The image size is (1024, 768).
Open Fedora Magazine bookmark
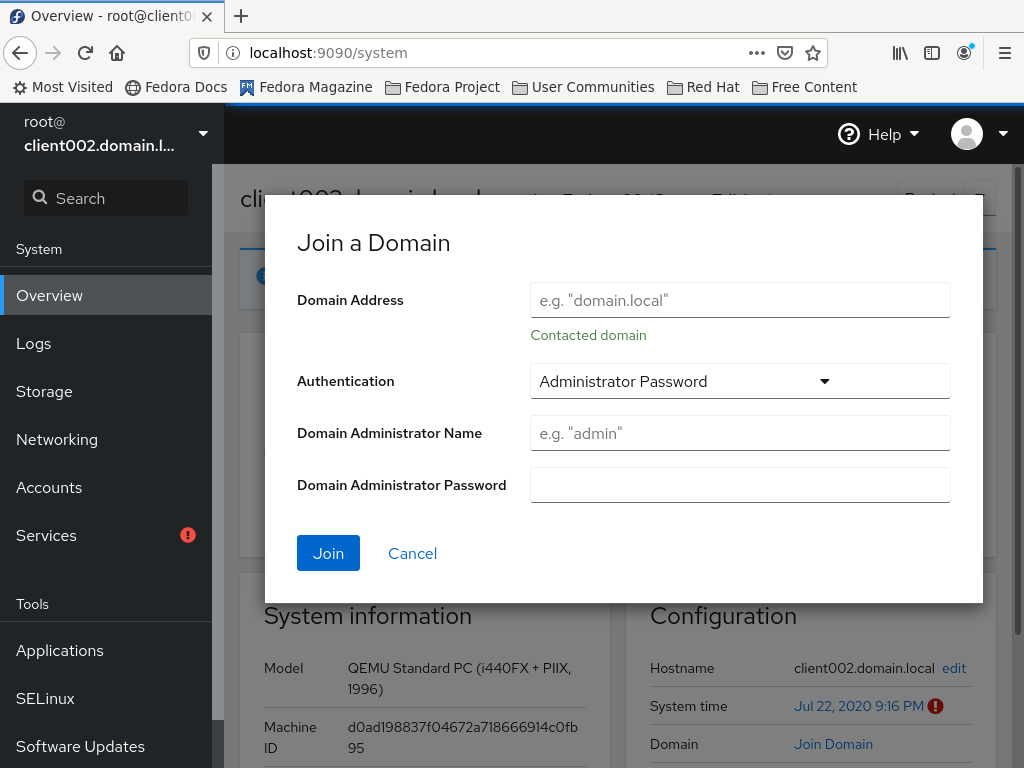click(306, 88)
